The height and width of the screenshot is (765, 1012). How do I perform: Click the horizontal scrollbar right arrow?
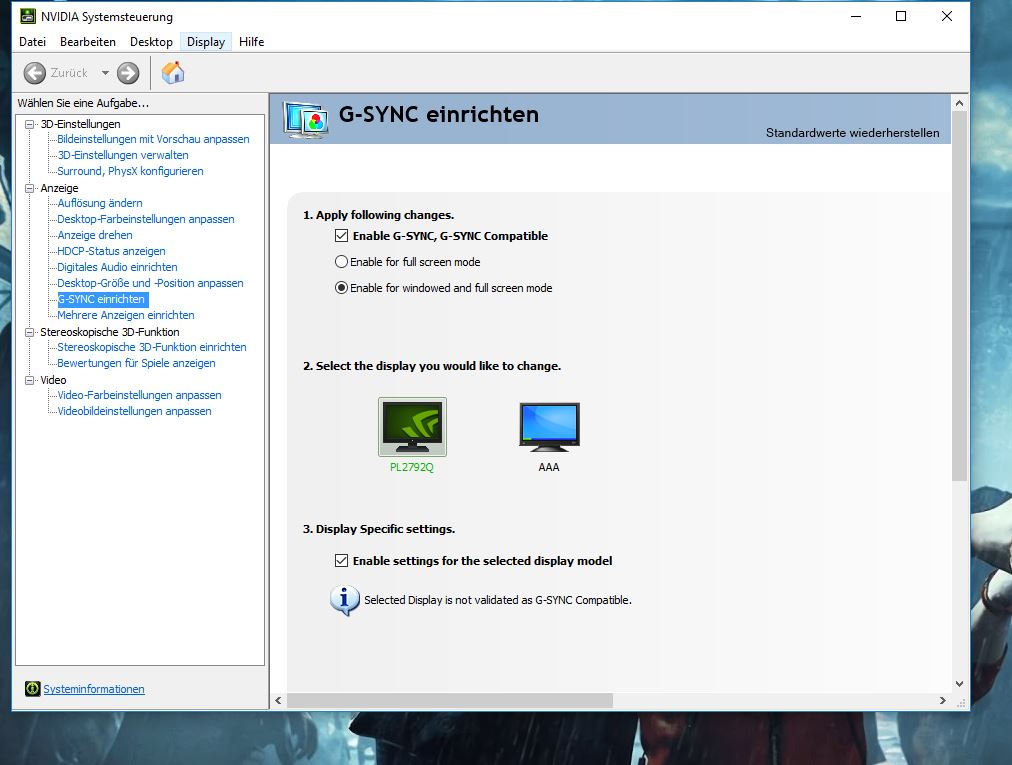[943, 700]
